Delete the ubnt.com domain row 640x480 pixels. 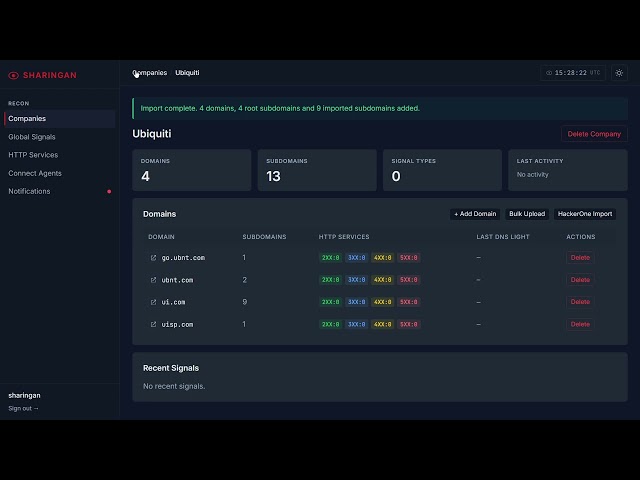pyautogui.click(x=580, y=280)
